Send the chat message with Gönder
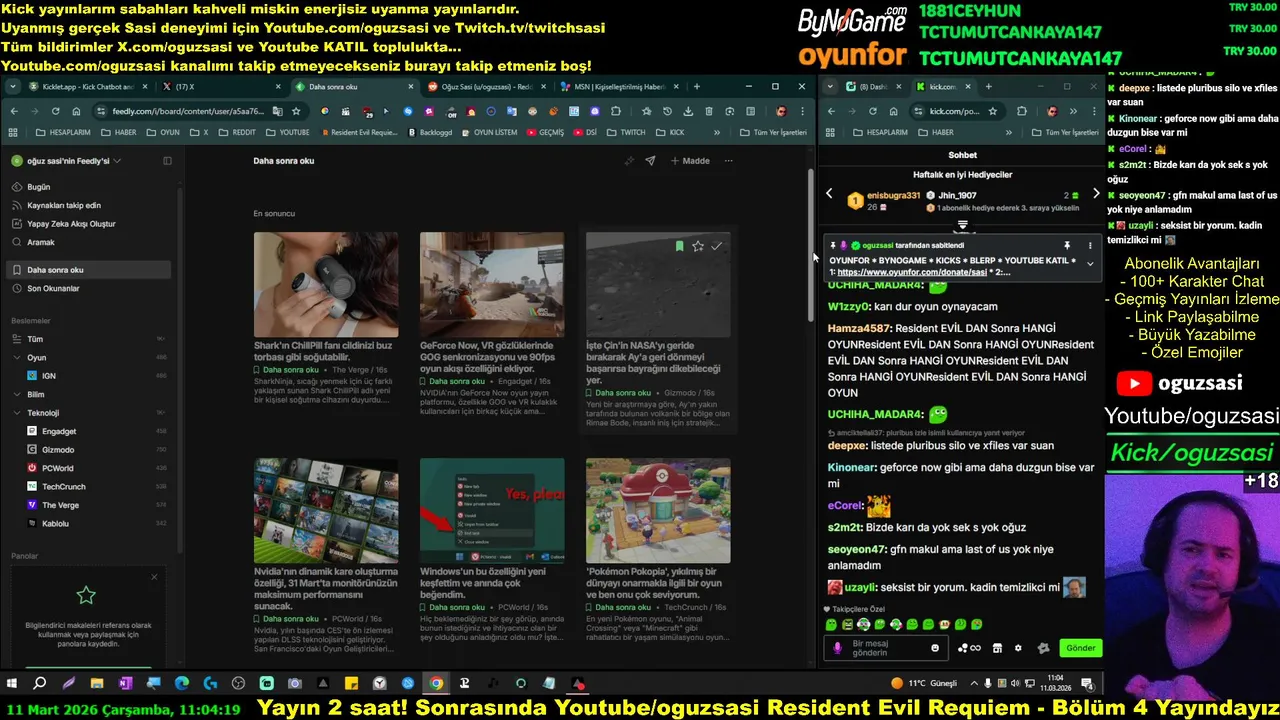Image resolution: width=1280 pixels, height=720 pixels. [1080, 648]
